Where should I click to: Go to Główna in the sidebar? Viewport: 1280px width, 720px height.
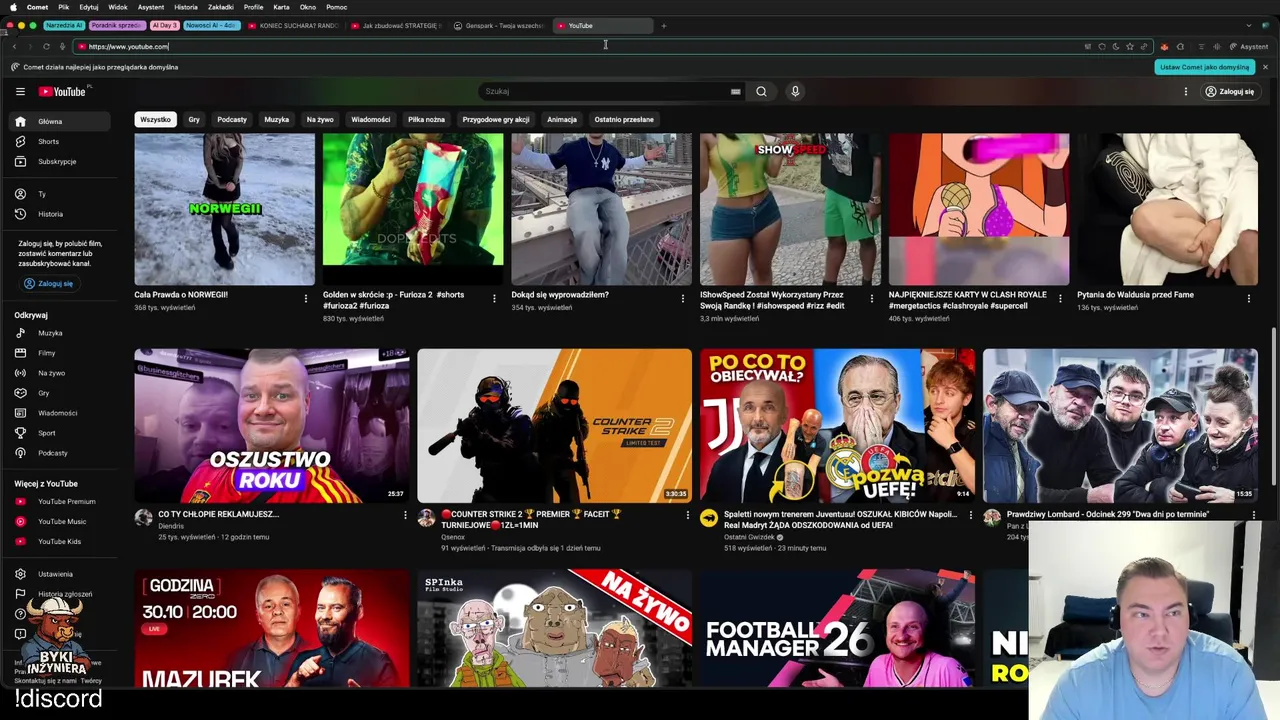click(x=60, y=121)
